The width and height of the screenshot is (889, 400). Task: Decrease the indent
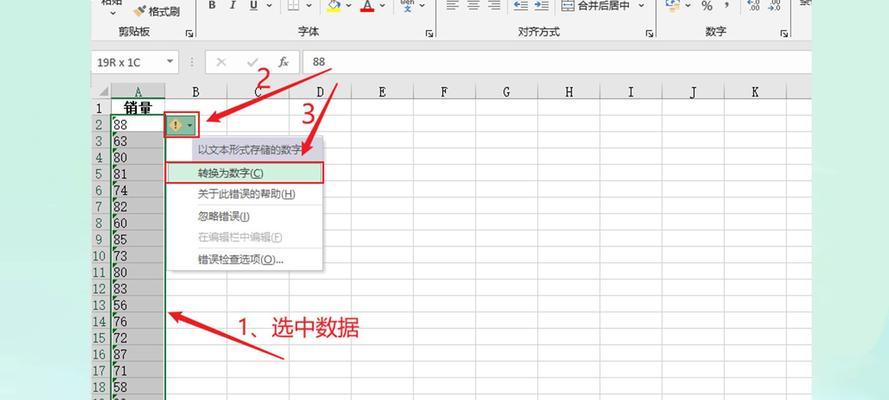[520, 6]
